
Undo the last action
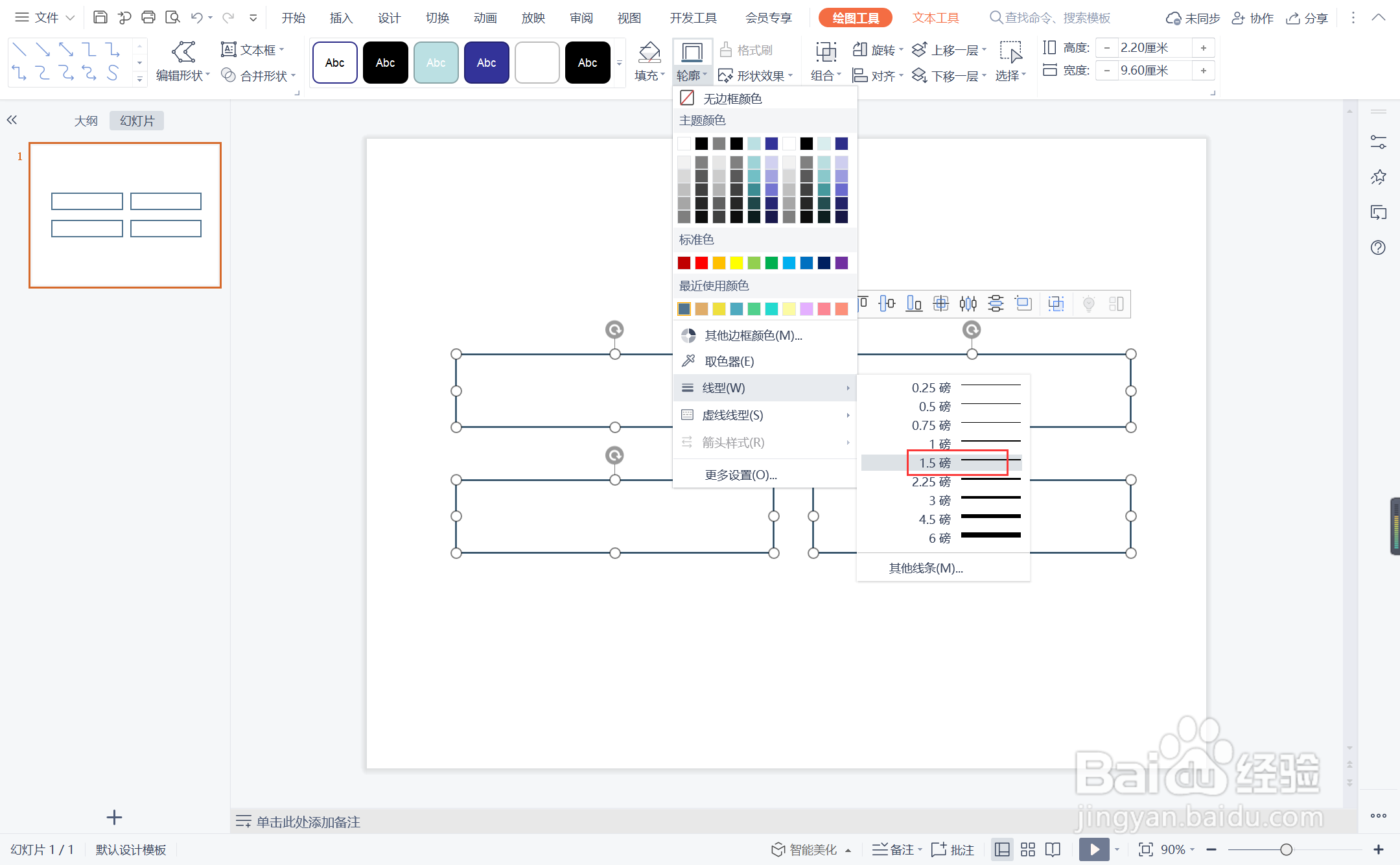[x=197, y=18]
